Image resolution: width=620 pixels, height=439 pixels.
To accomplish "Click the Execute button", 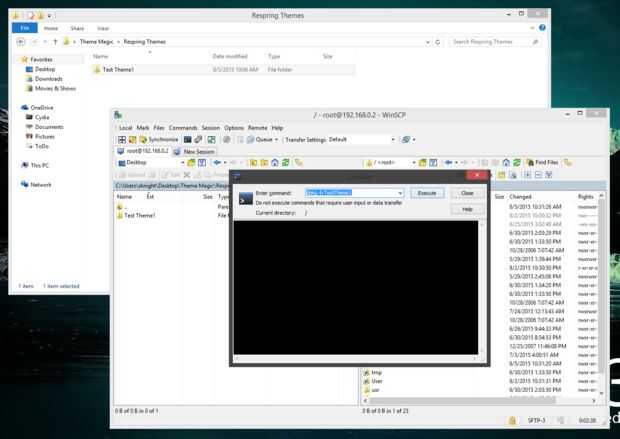I will (427, 193).
